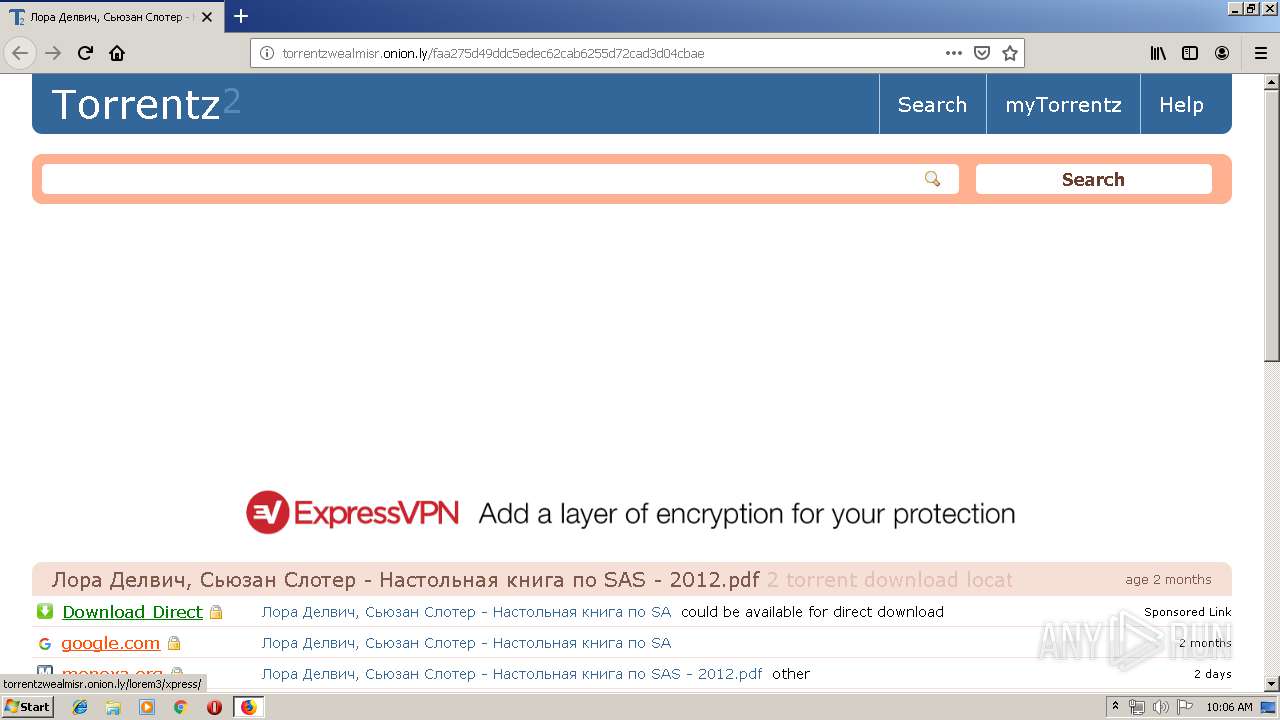This screenshot has width=1280, height=720.
Task: Click the page scrollbar up arrow
Action: (x=1272, y=82)
